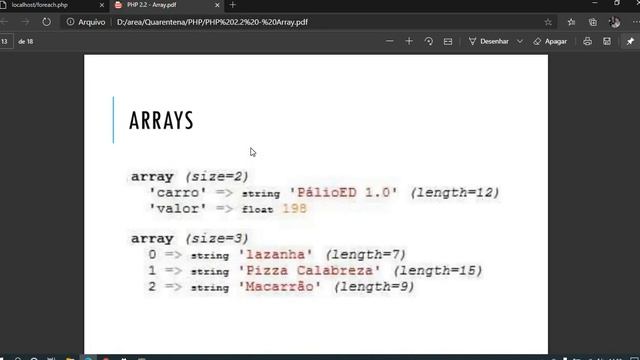Click the float value 198

[294, 209]
